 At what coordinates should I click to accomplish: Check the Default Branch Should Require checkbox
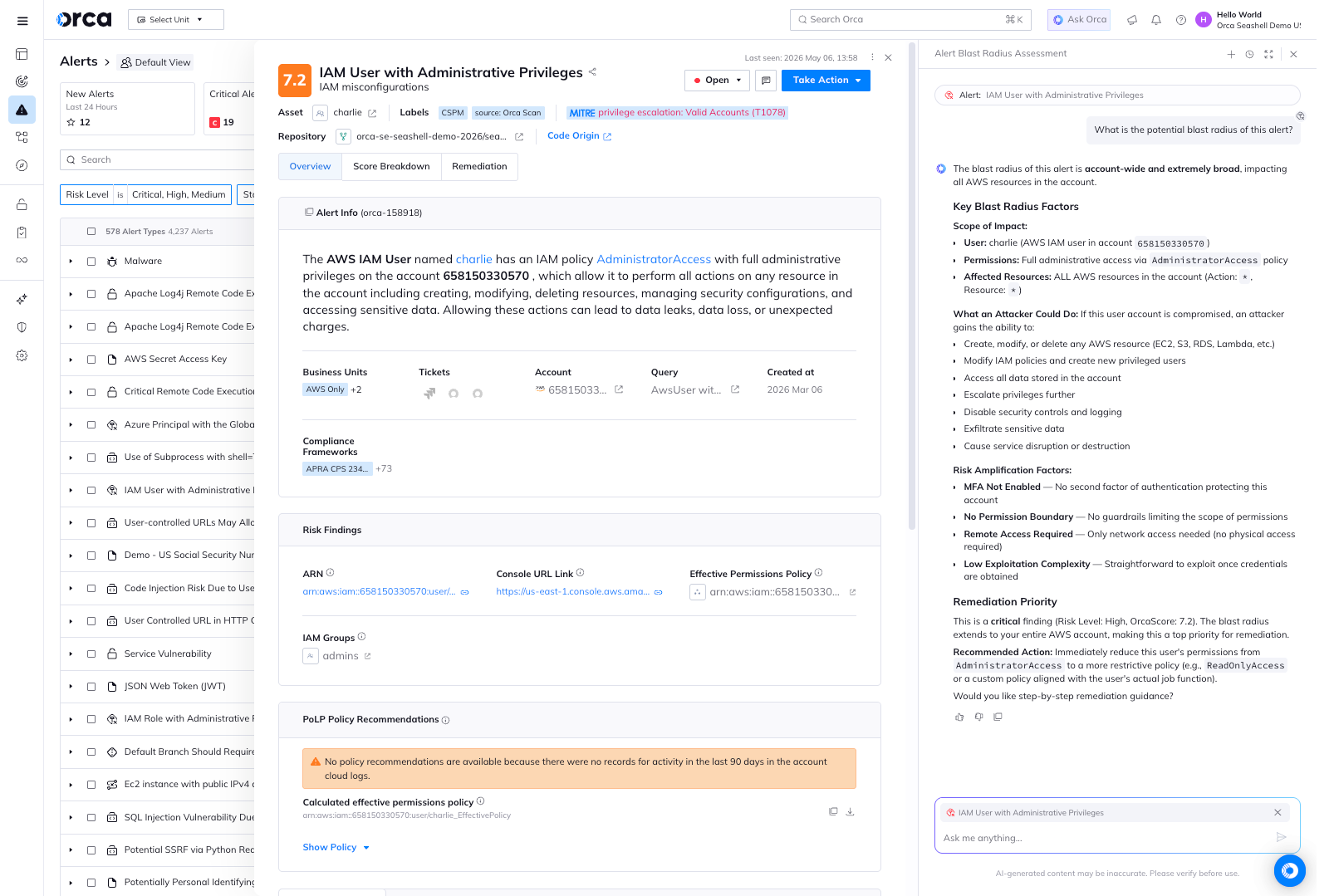click(91, 752)
